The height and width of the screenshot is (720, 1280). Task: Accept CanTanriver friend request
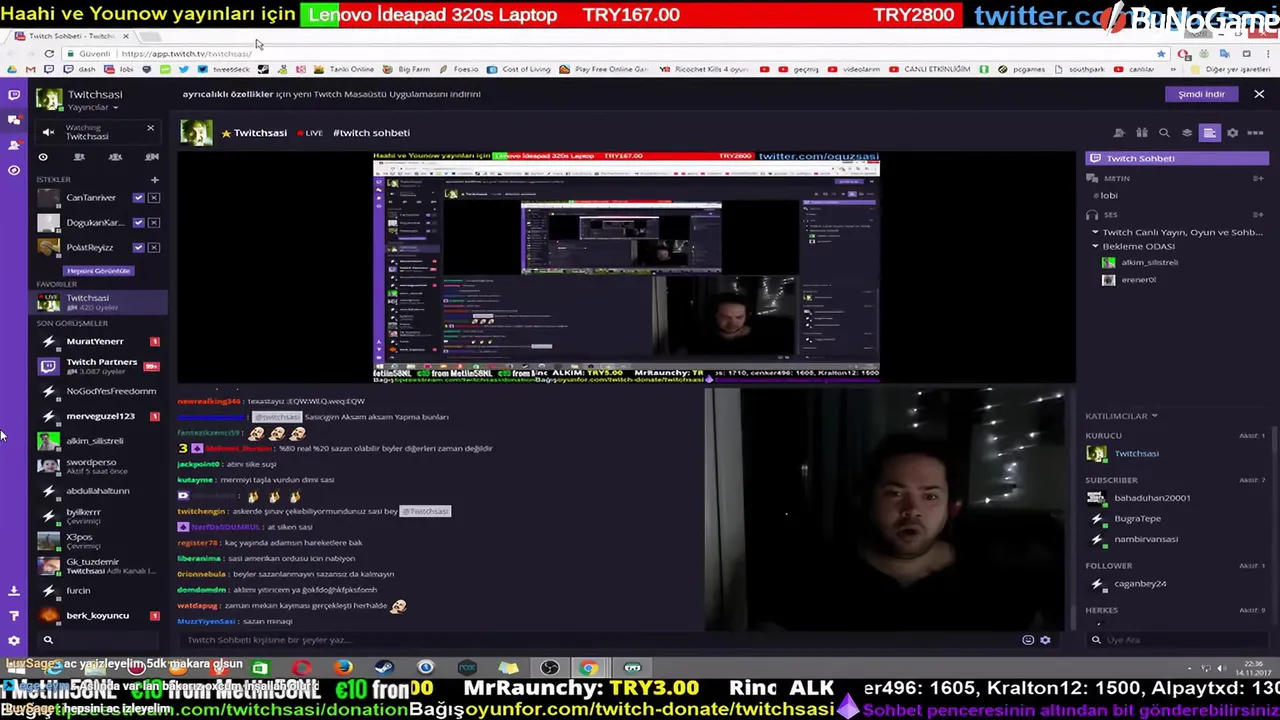[x=138, y=198]
